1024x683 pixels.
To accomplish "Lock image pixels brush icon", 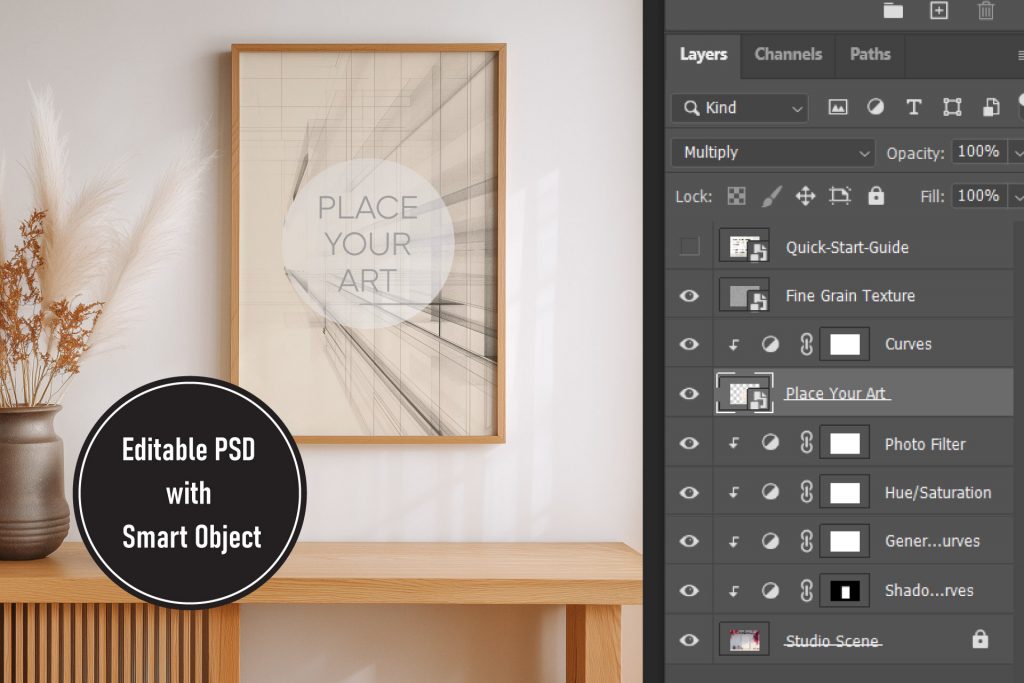I will point(771,196).
